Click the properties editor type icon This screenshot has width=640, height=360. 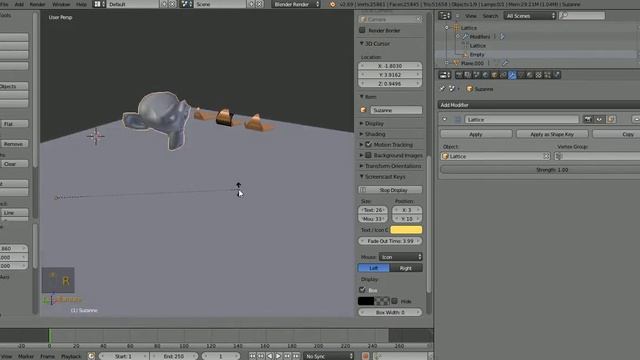444,75
